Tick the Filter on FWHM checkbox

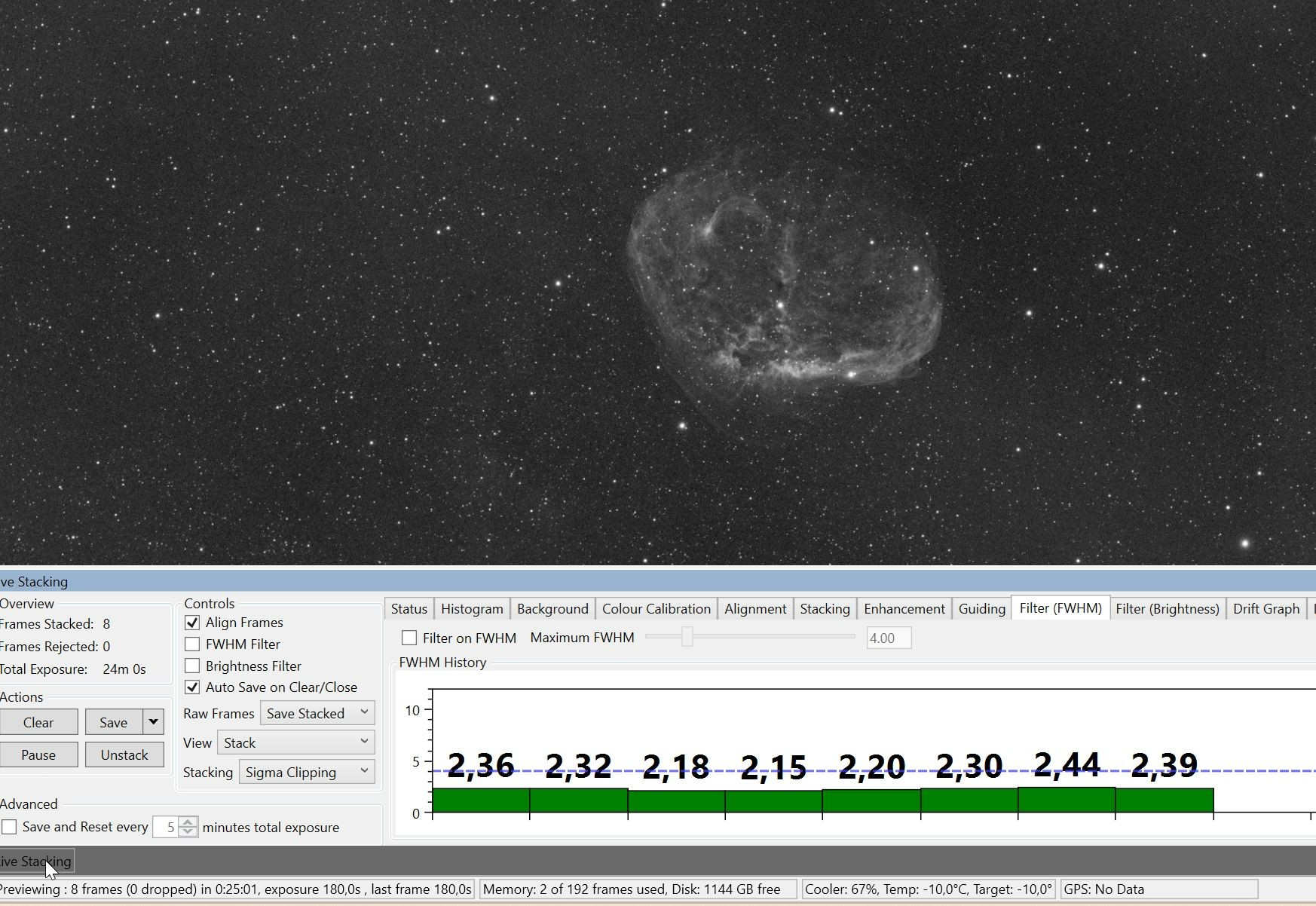click(x=409, y=638)
